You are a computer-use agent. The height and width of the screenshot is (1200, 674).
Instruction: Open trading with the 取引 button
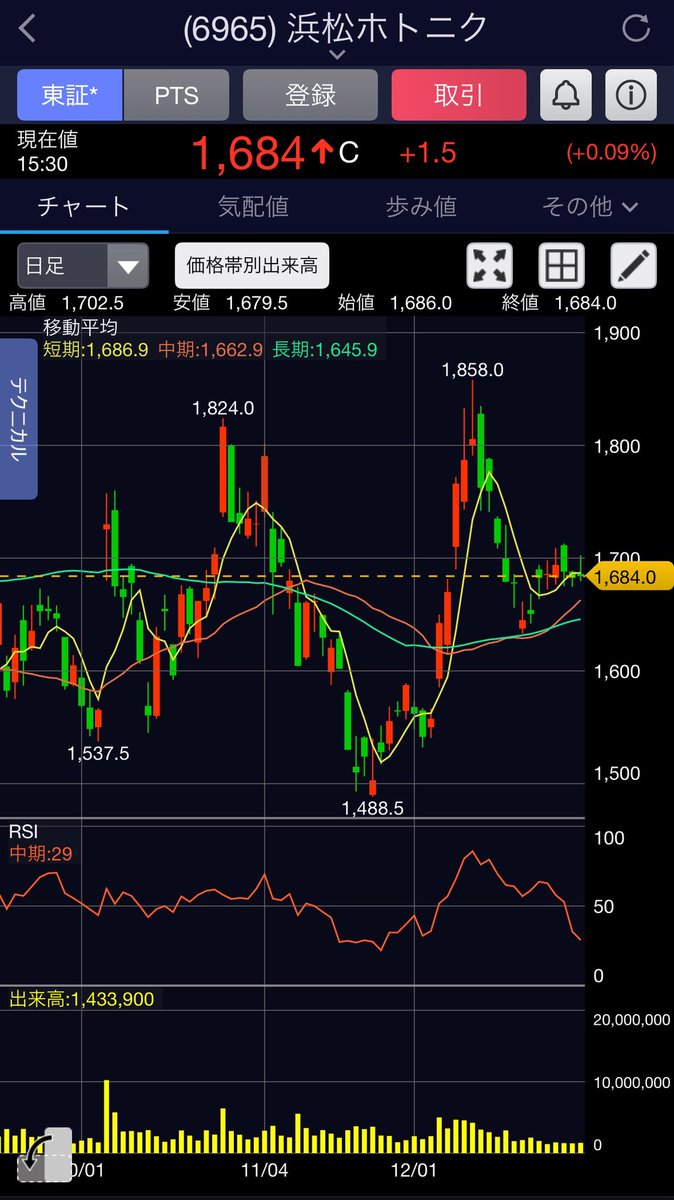[459, 95]
